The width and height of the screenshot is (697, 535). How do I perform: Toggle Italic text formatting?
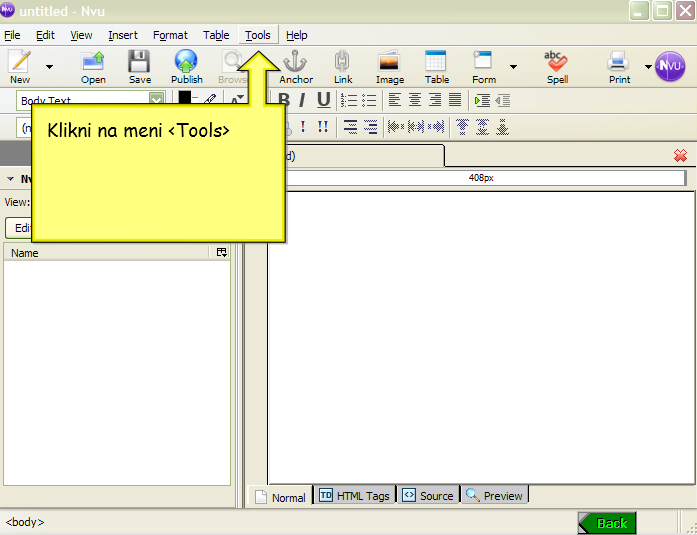tap(302, 100)
